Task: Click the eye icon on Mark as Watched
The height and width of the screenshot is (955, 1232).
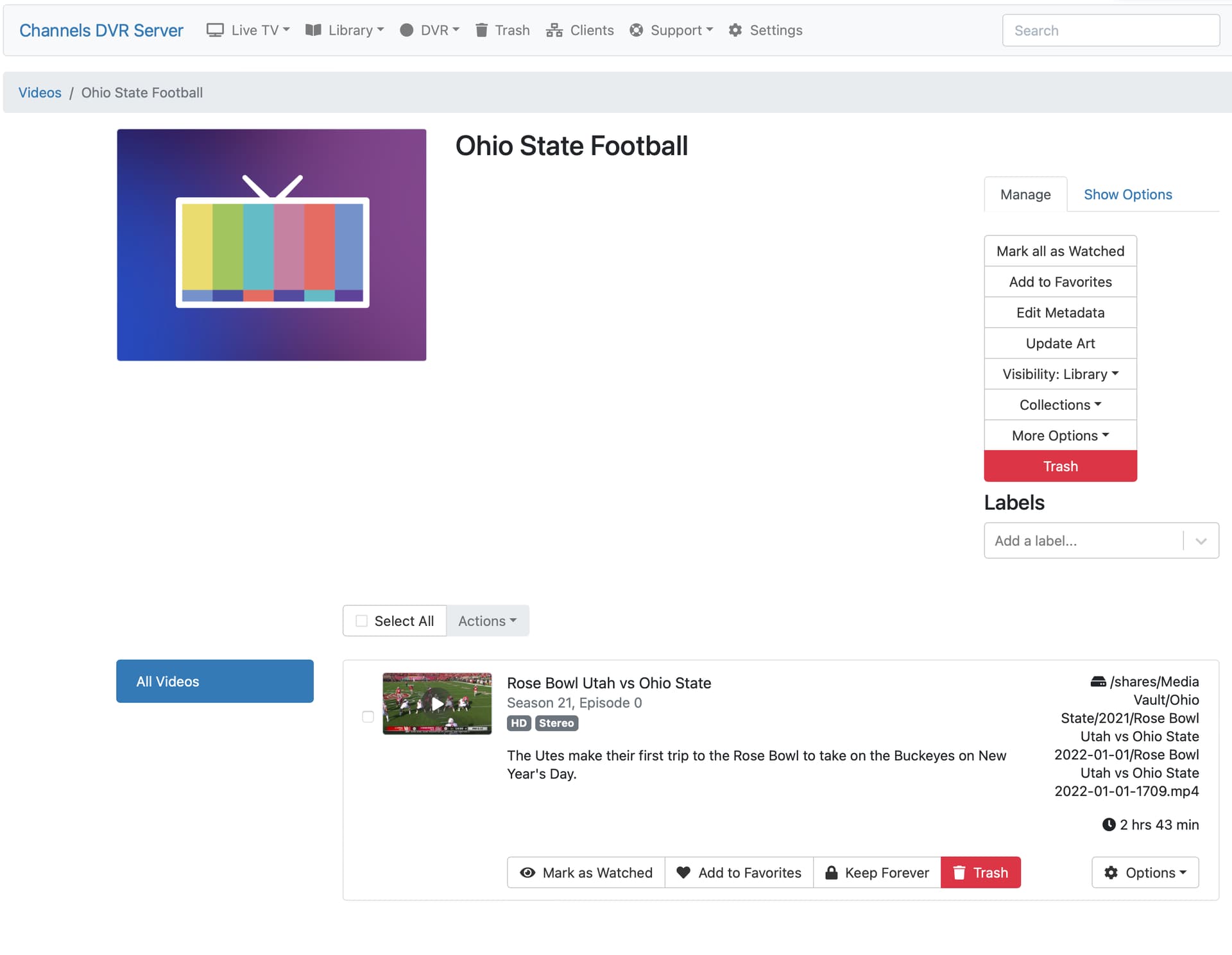Action: (527, 872)
